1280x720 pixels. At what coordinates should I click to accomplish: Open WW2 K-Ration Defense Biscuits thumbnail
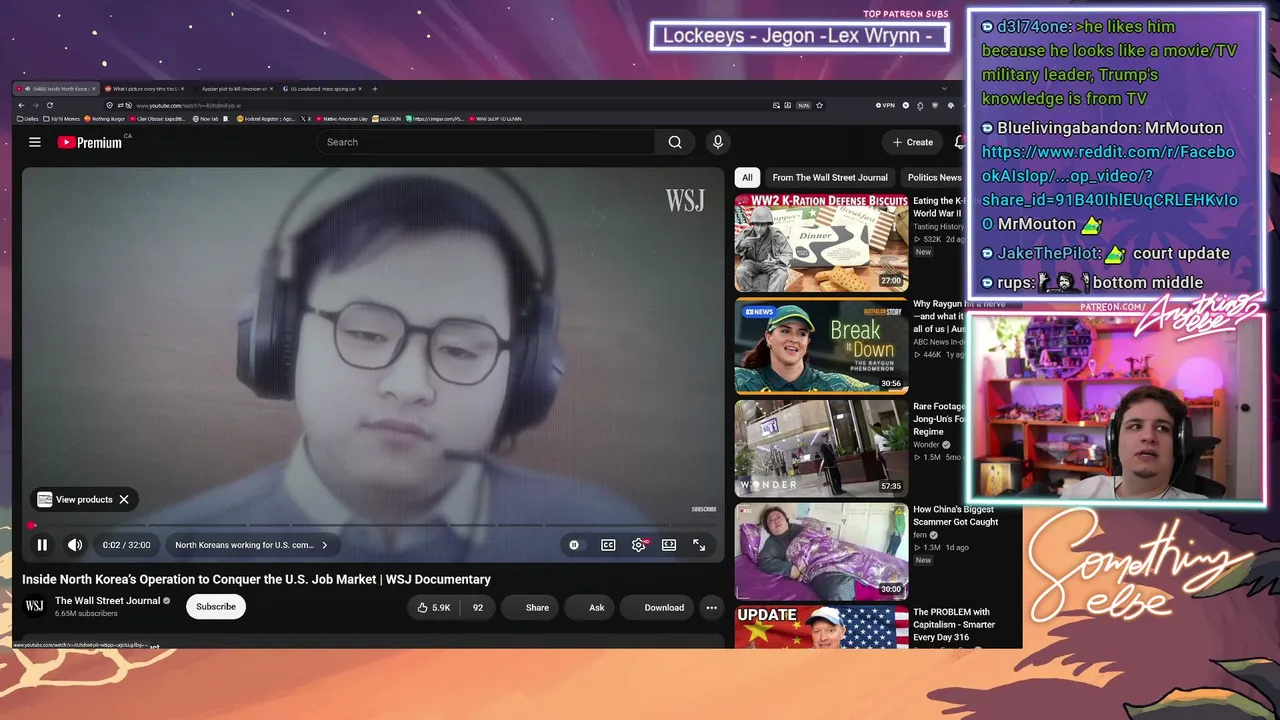pyautogui.click(x=821, y=243)
